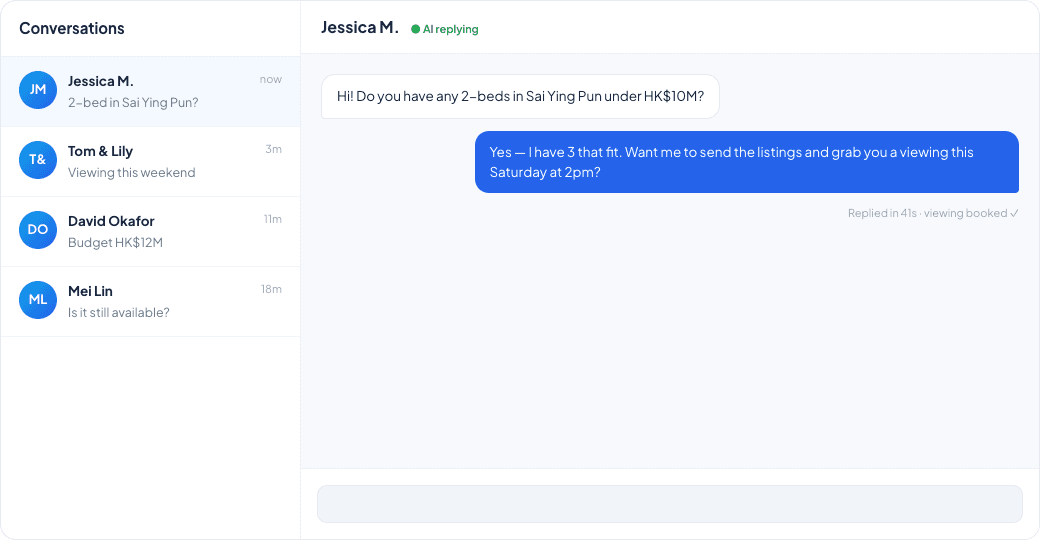Click the 'Replied in 41s' status text
Viewport: 1040px width, 541px height.
point(881,213)
